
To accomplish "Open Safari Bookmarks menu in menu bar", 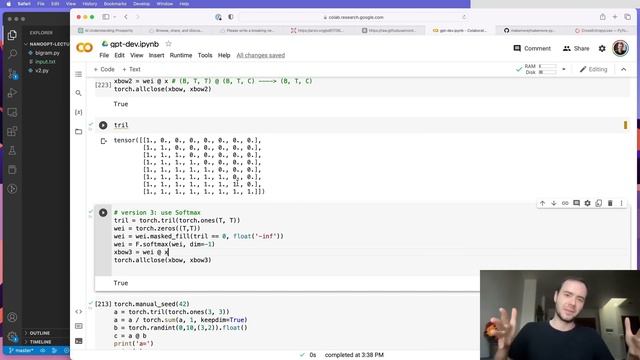I will [115, 4].
